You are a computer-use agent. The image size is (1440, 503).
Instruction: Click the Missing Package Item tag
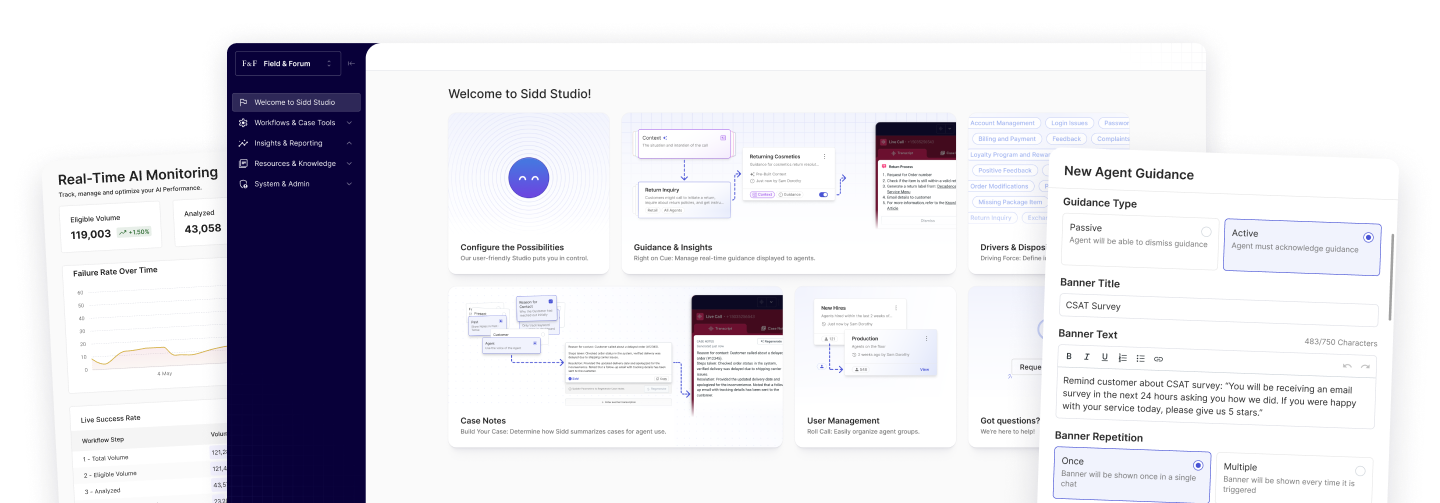1010,202
